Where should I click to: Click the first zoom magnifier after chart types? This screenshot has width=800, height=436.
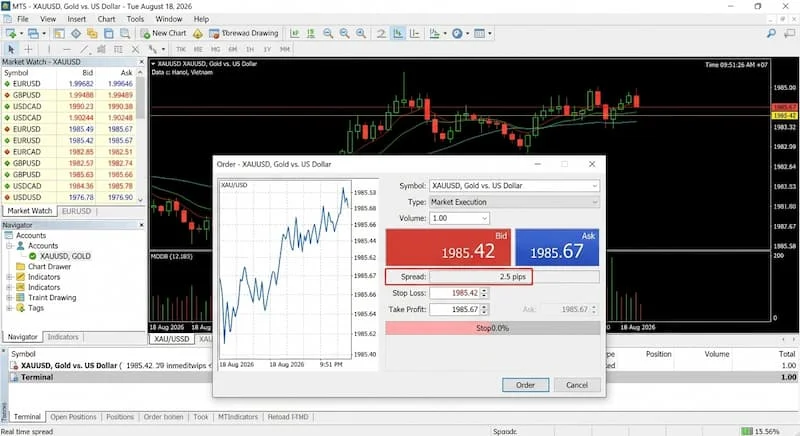[328, 34]
